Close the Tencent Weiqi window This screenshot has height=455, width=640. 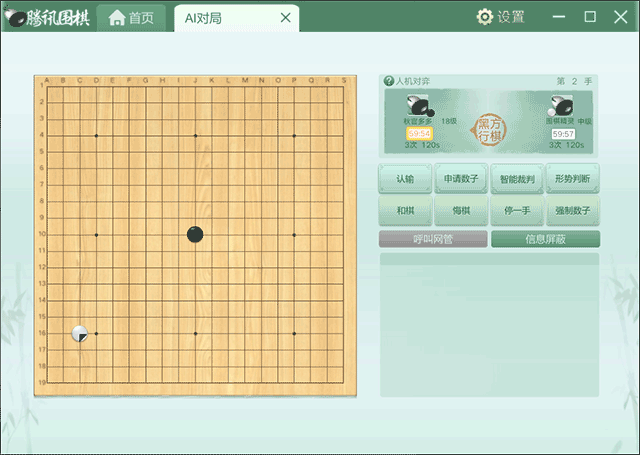click(621, 17)
